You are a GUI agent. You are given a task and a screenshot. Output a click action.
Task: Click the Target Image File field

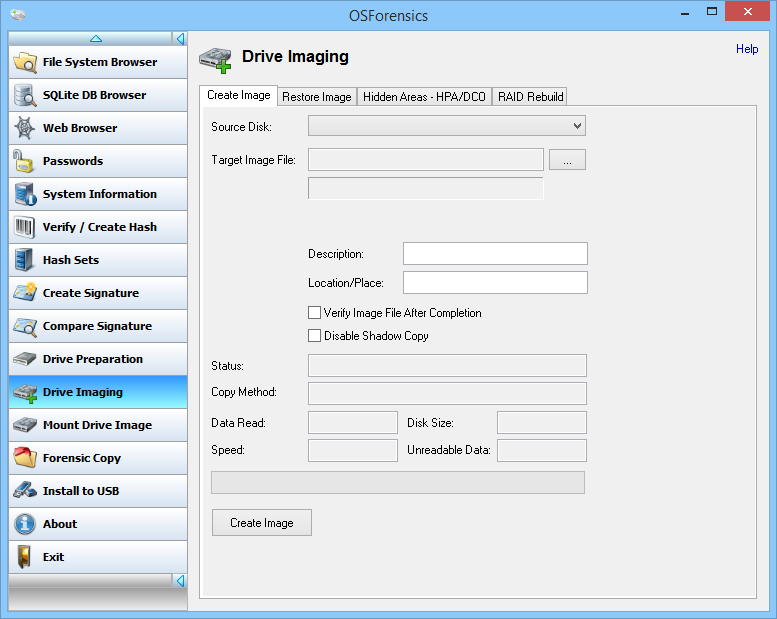[x=426, y=160]
